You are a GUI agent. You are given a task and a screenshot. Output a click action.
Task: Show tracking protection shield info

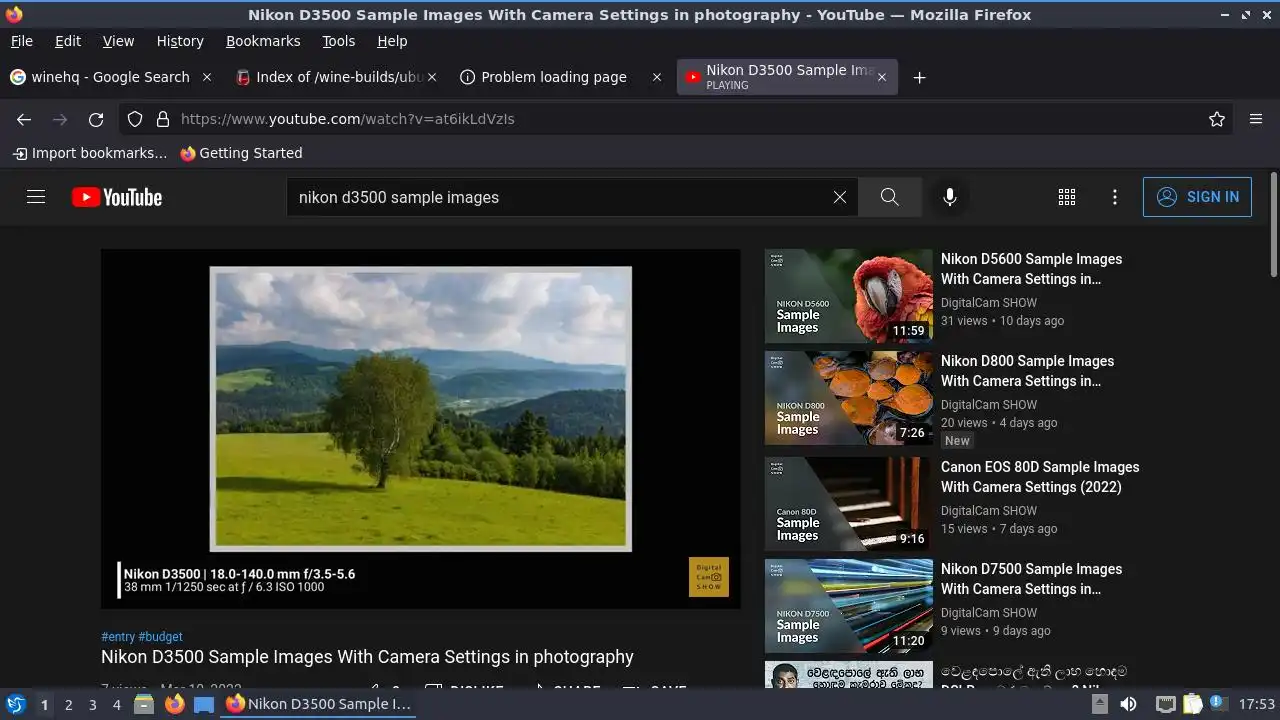(x=135, y=119)
